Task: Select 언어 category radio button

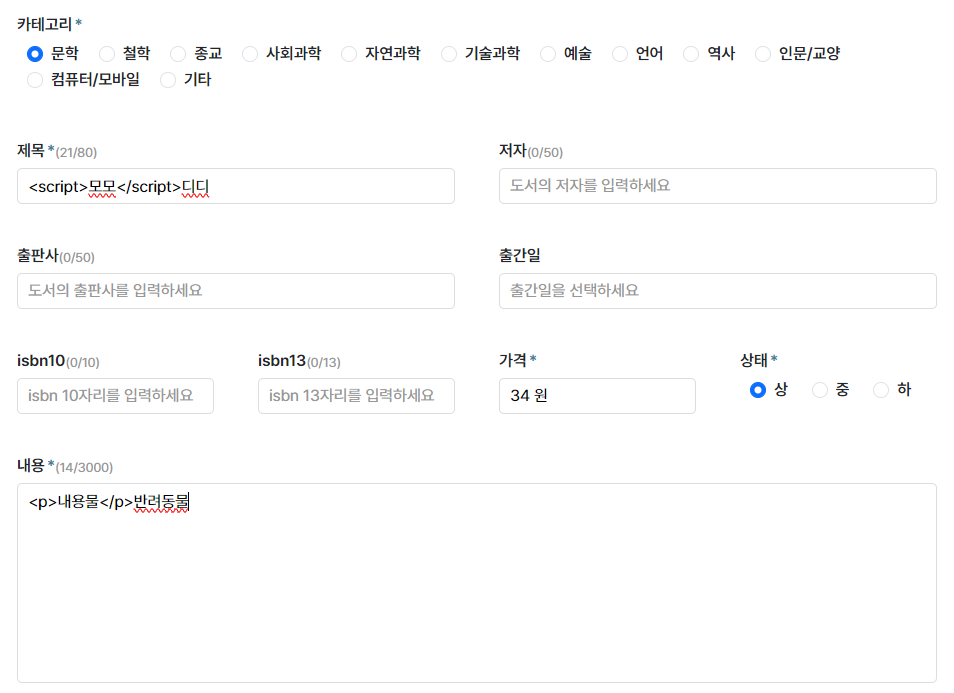Action: coord(620,54)
